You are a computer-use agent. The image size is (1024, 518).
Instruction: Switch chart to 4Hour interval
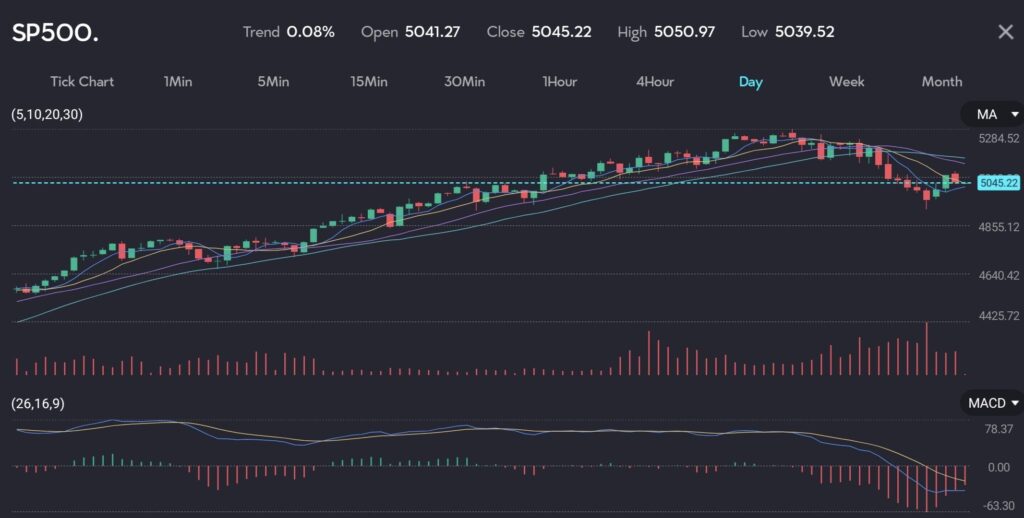(x=655, y=82)
